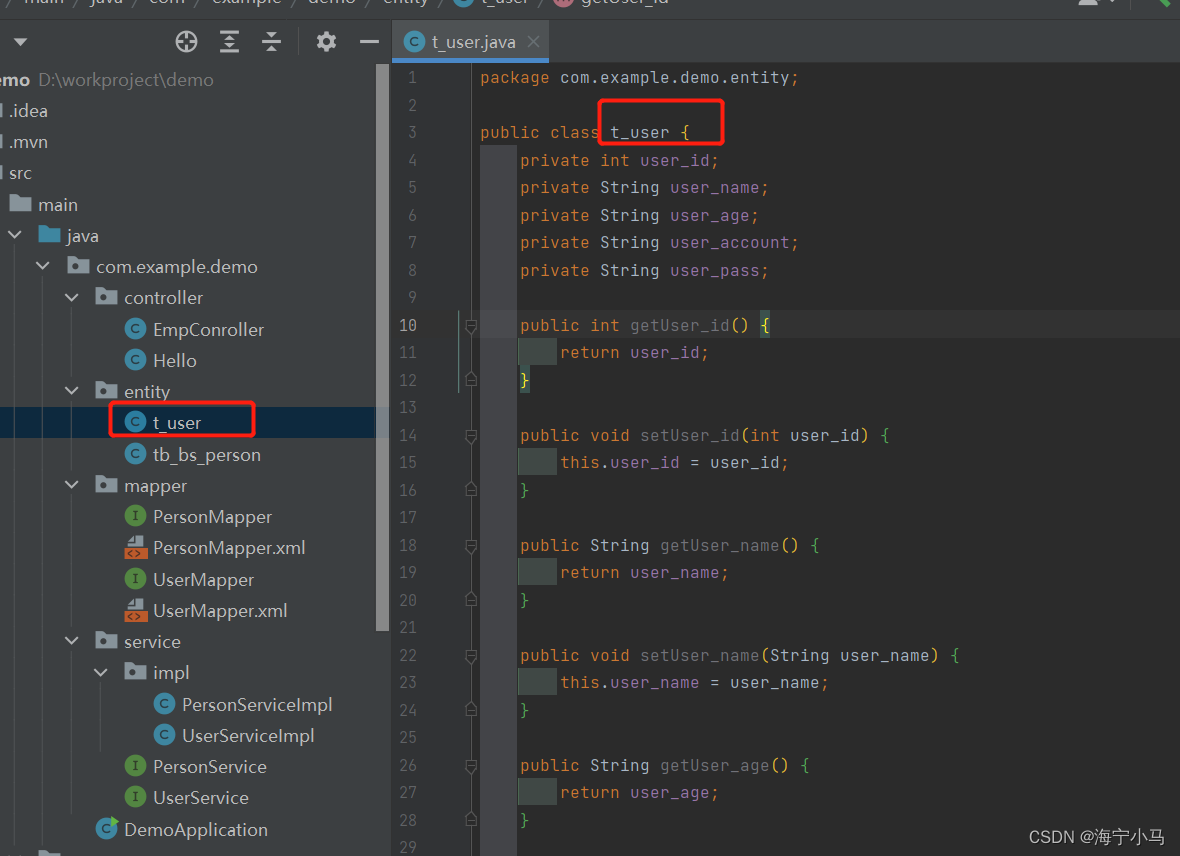This screenshot has width=1180, height=856.
Task: Close the t_user.java tab
Action: point(533,42)
